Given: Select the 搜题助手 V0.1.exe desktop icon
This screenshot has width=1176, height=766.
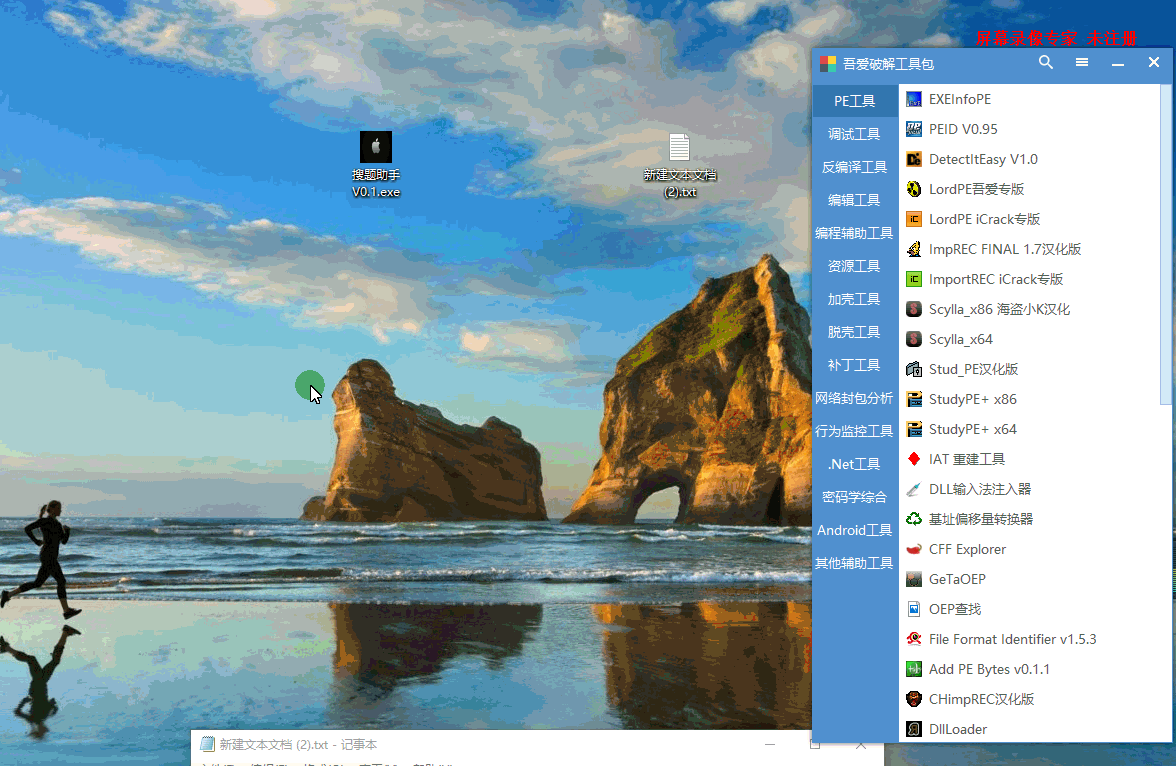Looking at the screenshot, I should tap(376, 164).
